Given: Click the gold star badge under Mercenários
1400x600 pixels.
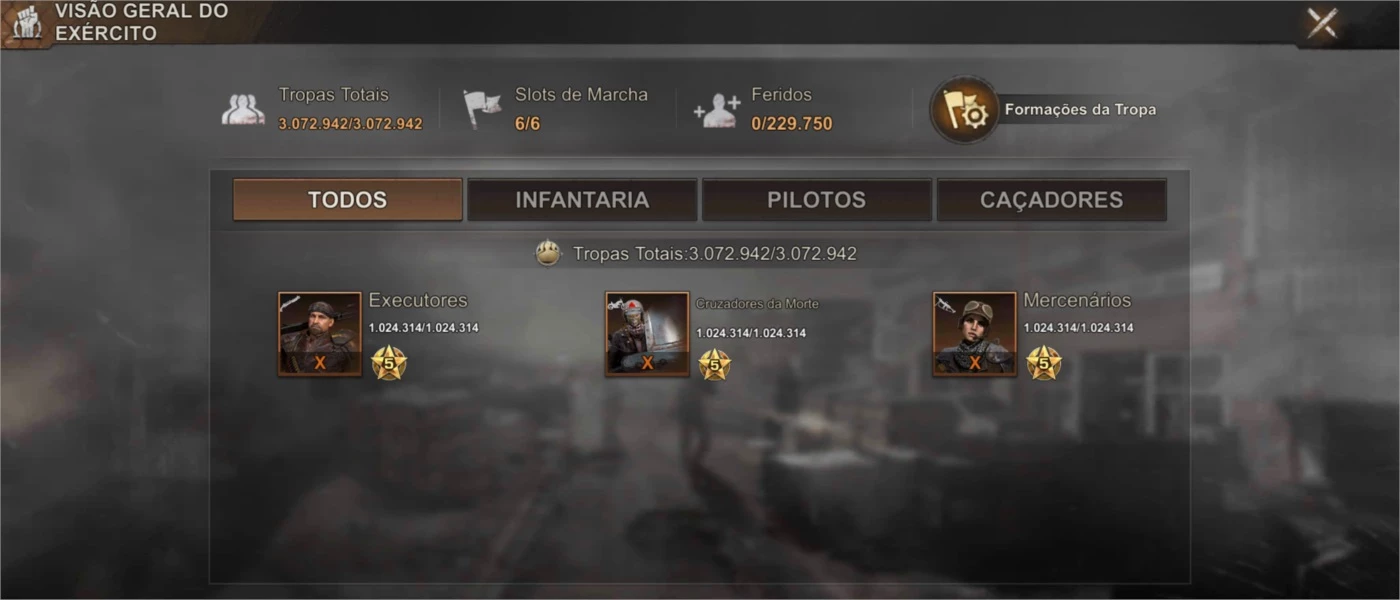Looking at the screenshot, I should (x=1043, y=363).
